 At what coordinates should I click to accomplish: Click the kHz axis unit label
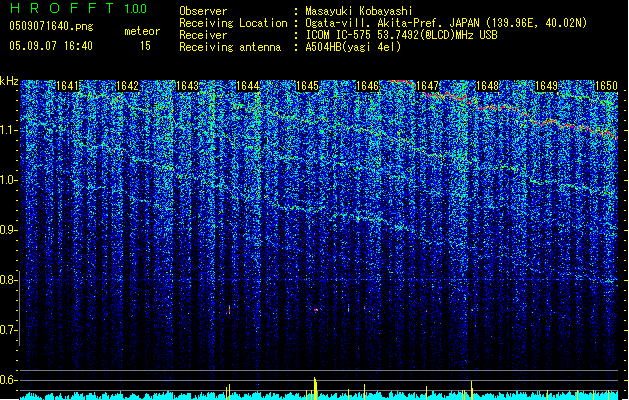coord(9,81)
